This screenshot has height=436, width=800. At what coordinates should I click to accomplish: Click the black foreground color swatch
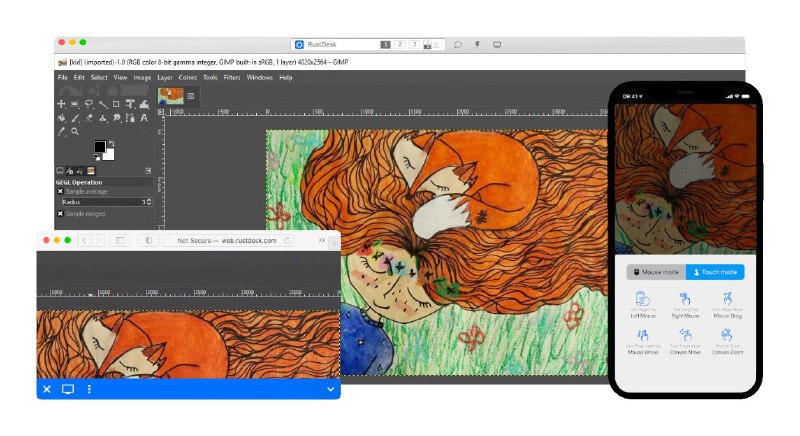[x=100, y=147]
